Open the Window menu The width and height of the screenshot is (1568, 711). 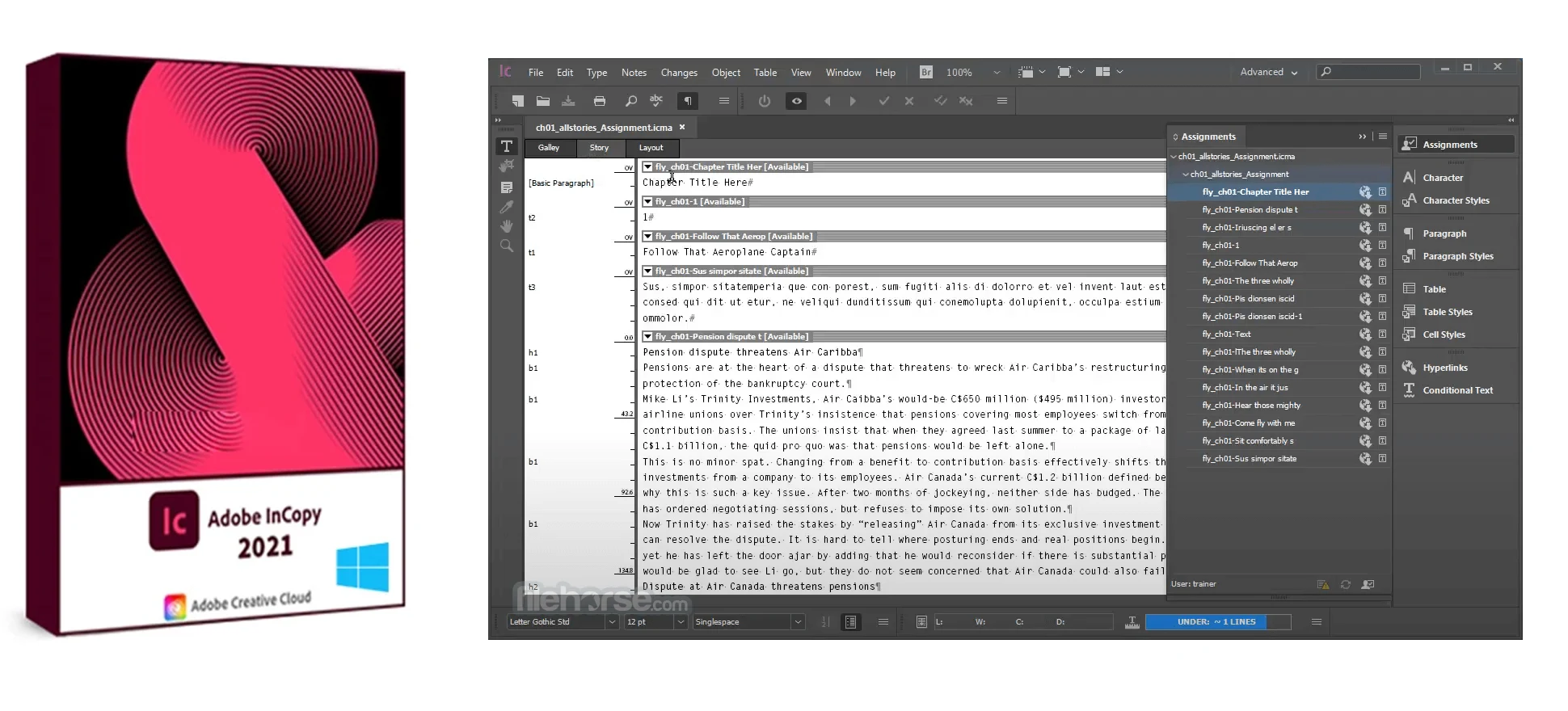[843, 73]
